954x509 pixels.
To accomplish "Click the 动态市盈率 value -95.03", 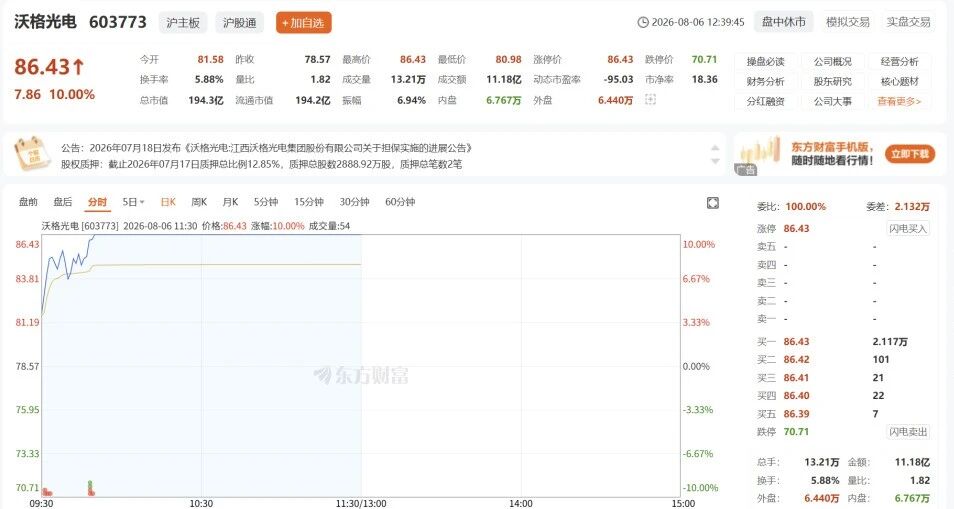I will [618, 80].
